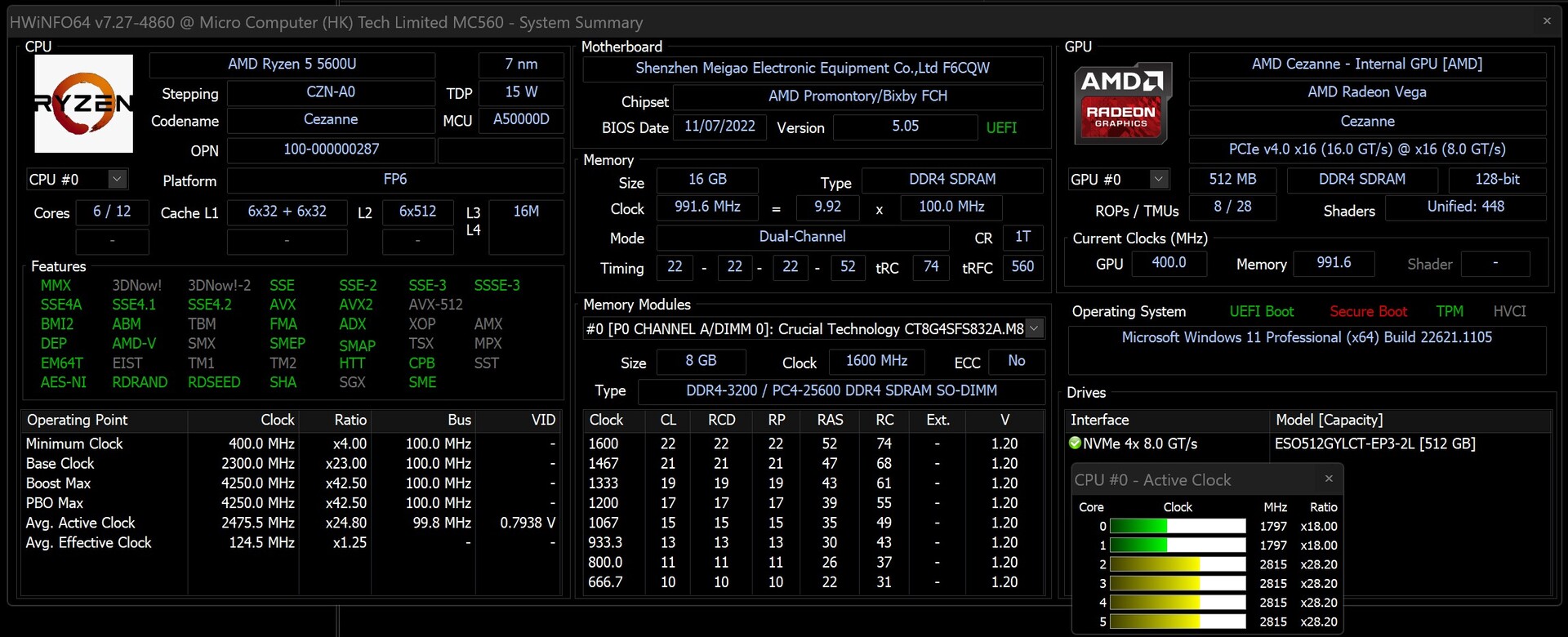Click the UEFI label next to BIOS version
1568x637 pixels.
(x=1001, y=127)
